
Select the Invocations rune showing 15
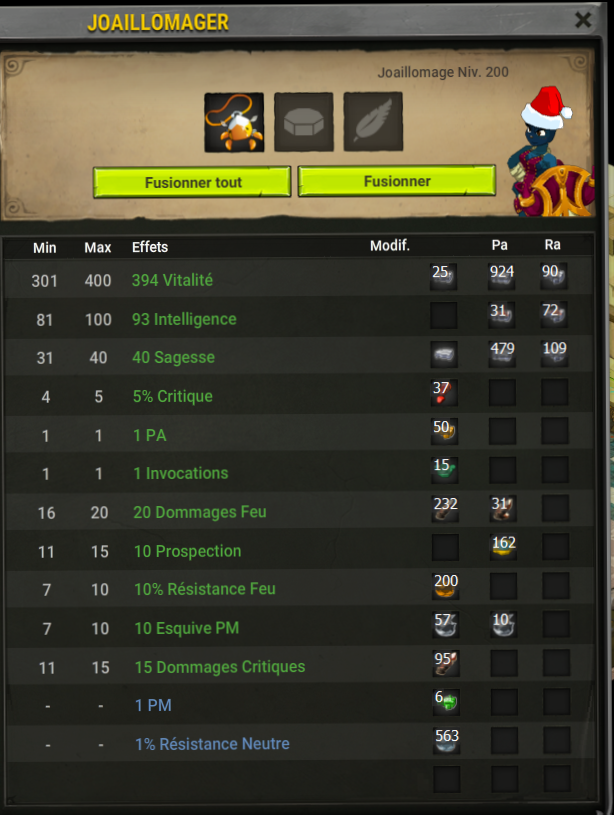pos(445,470)
